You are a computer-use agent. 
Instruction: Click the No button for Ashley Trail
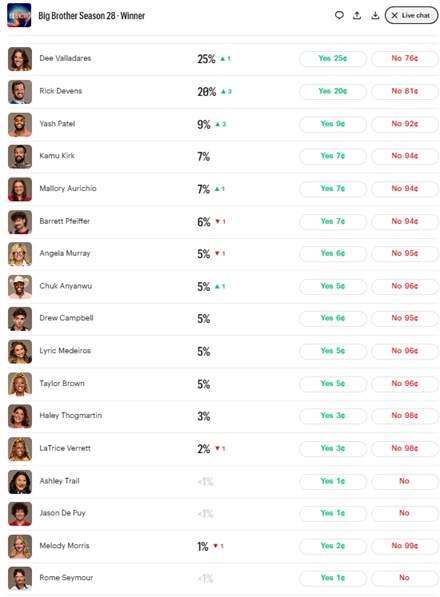pos(405,481)
